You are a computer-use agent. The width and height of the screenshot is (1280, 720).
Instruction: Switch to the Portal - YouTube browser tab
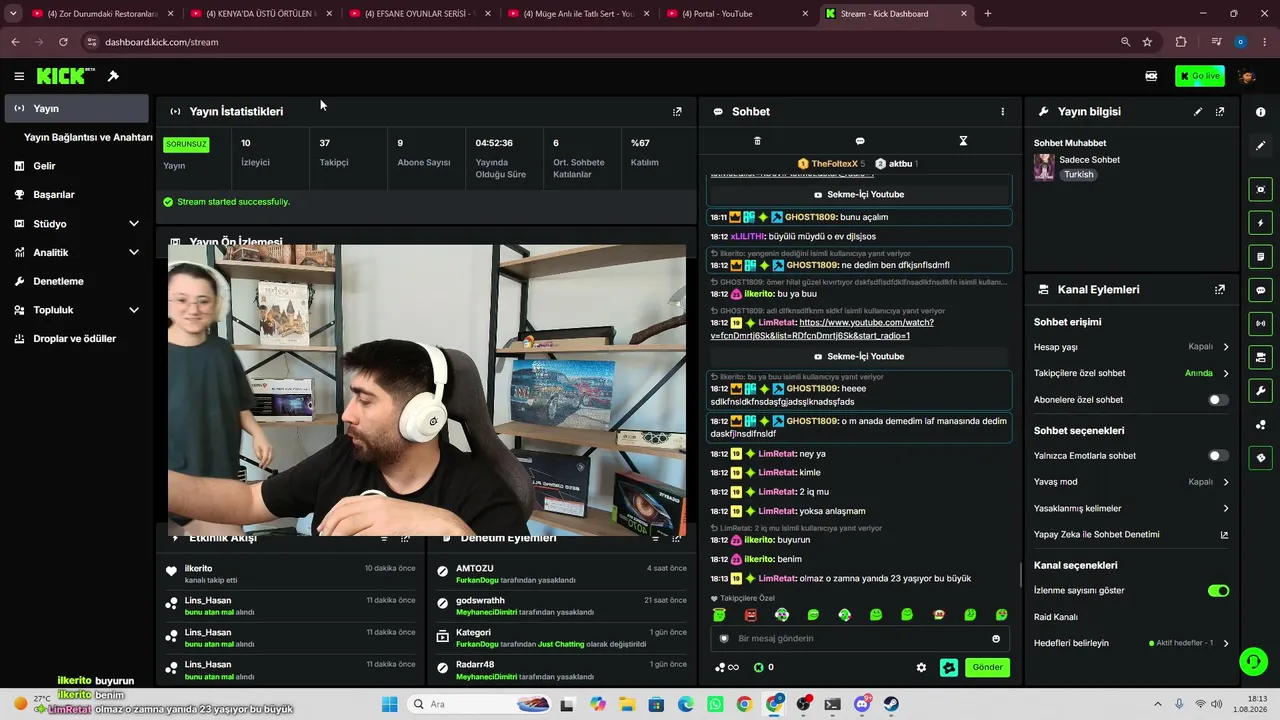738,14
